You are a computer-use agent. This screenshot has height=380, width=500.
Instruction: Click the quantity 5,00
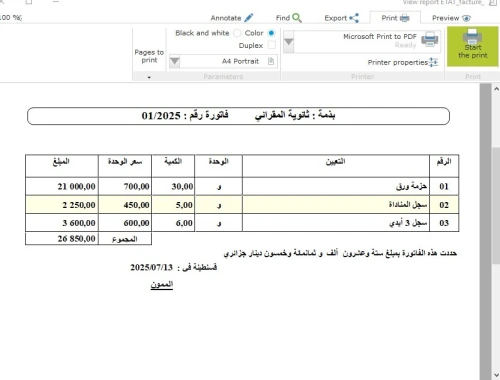184,205
